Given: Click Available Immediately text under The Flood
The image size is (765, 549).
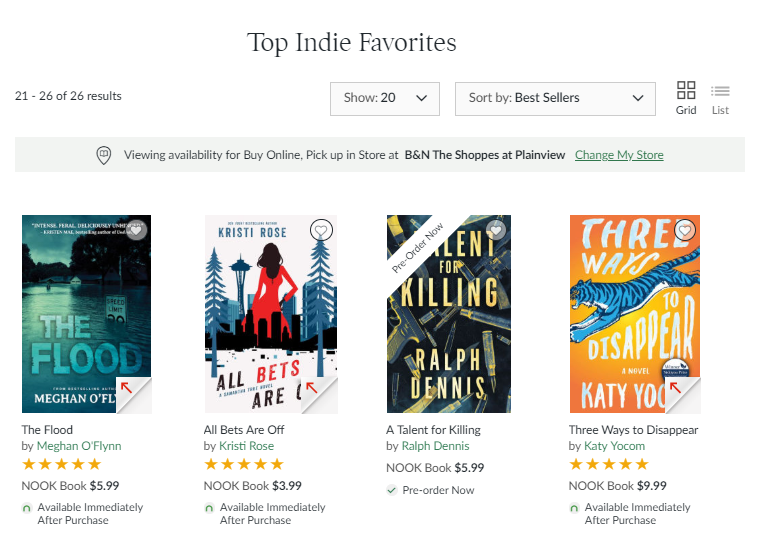Looking at the screenshot, I should coord(90,514).
